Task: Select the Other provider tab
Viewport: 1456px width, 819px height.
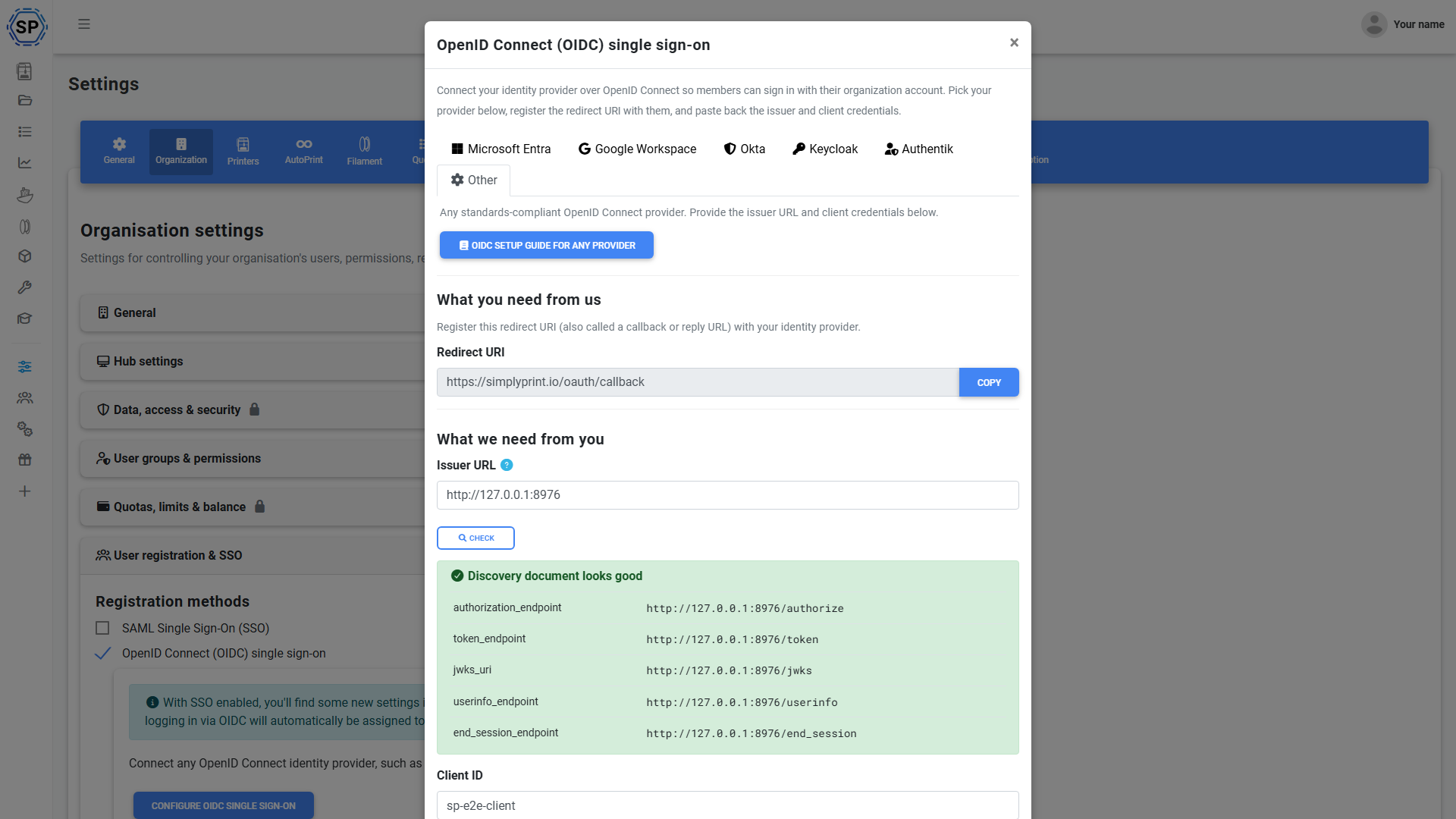Action: [x=474, y=180]
